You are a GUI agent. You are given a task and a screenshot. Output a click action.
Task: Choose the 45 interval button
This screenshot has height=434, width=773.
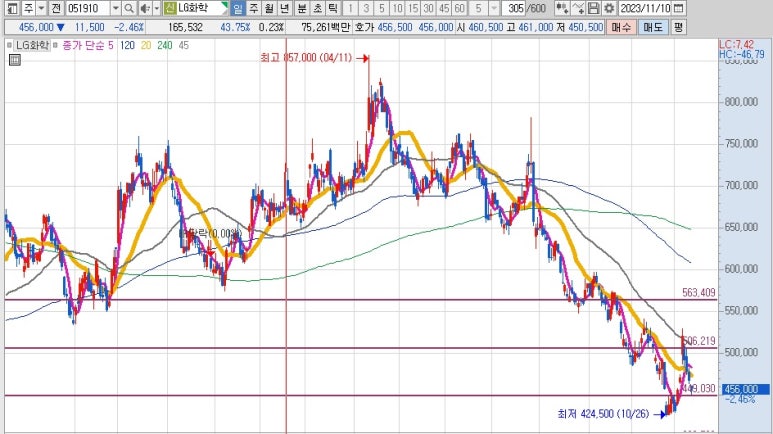444,8
